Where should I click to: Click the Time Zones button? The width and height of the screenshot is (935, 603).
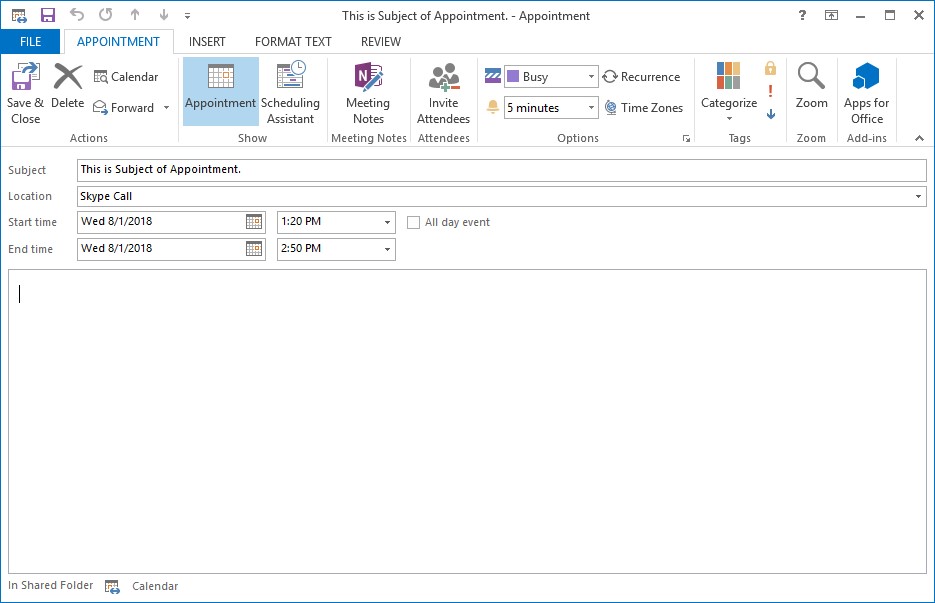pyautogui.click(x=643, y=108)
